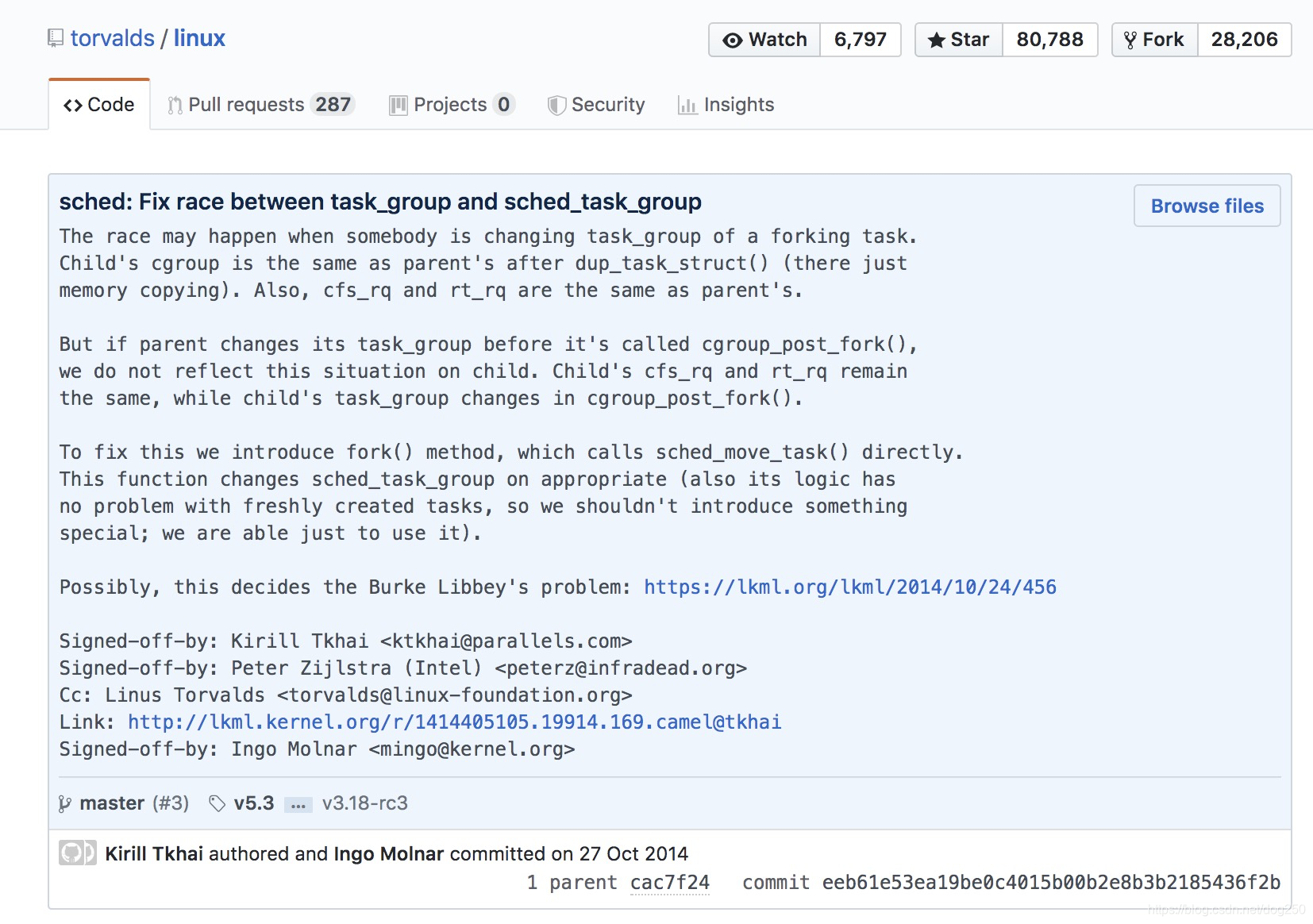Viewport: 1313px width, 924px height.
Task: Open the lkml.kernel.org camel@tkhai link
Action: 455,722
